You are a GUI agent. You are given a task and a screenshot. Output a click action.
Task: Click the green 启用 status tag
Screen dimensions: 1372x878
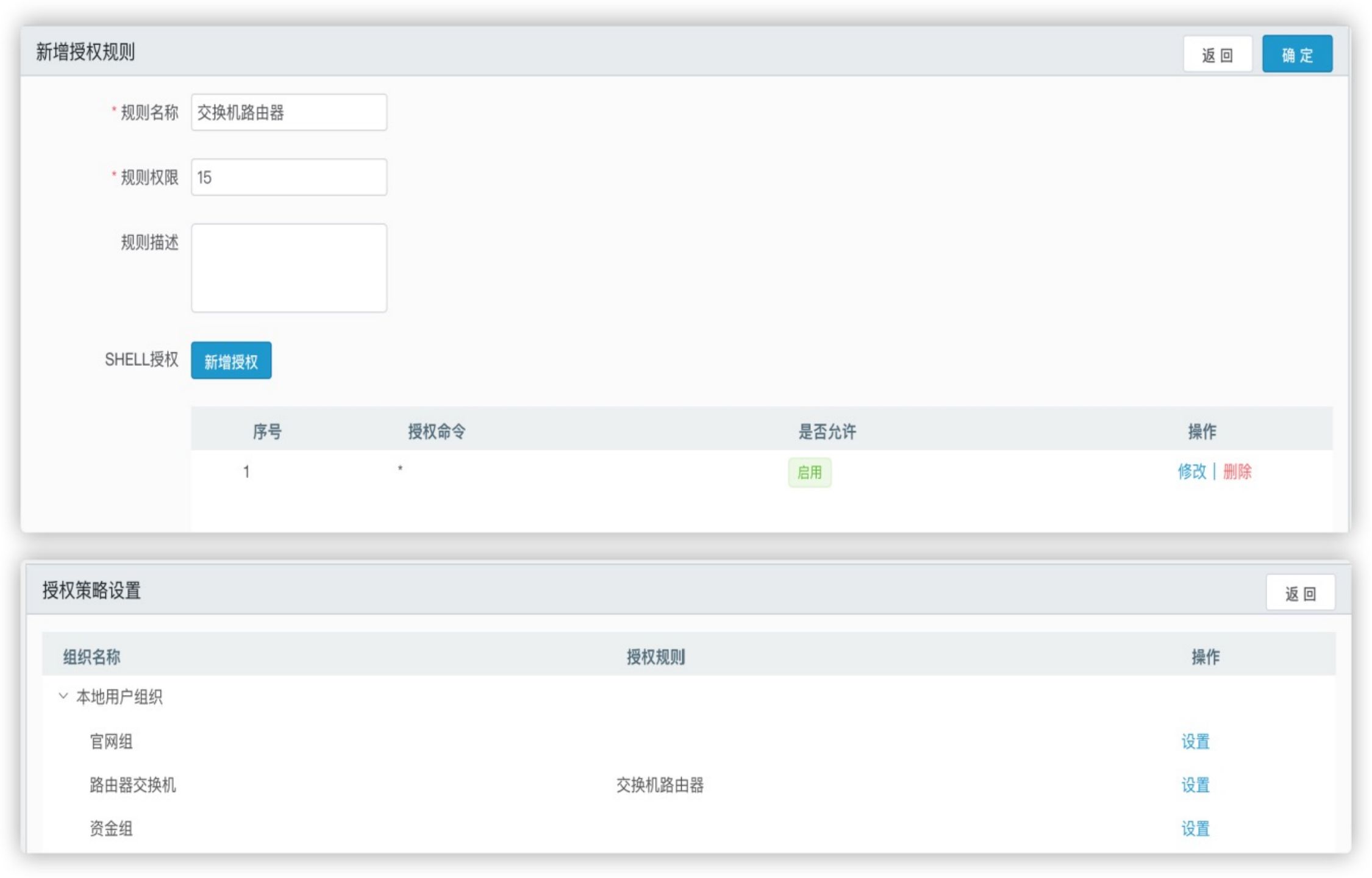809,473
